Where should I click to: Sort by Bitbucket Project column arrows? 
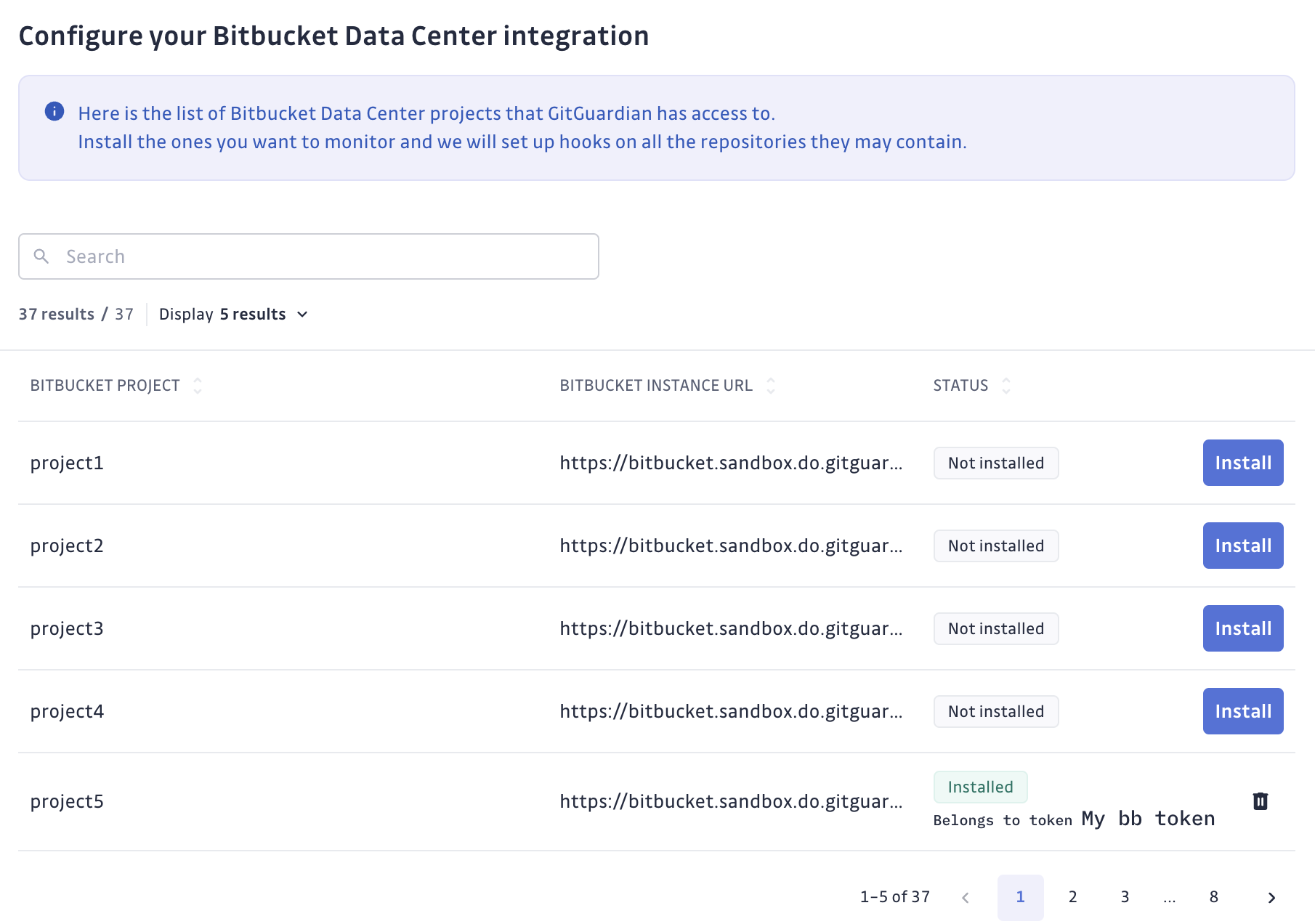[x=198, y=386]
